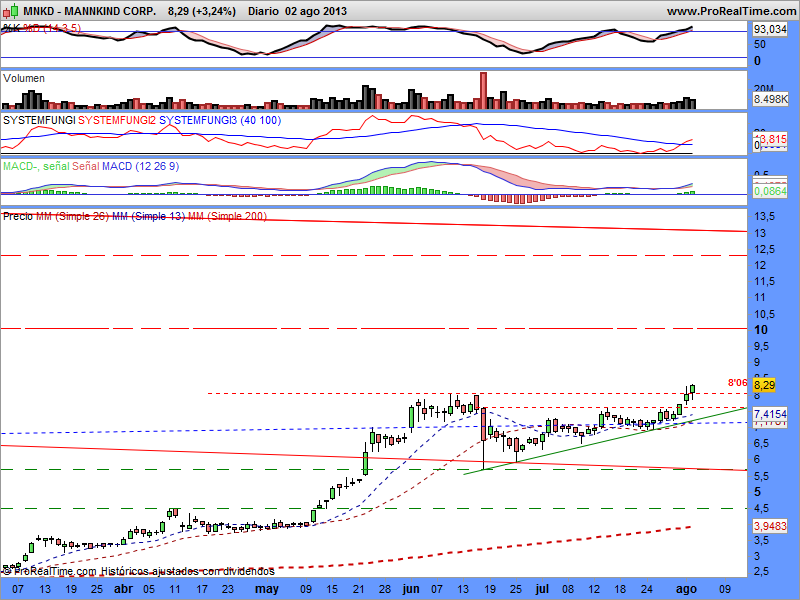
Task: Open the www.ProRealTime.com link
Action: (731, 11)
